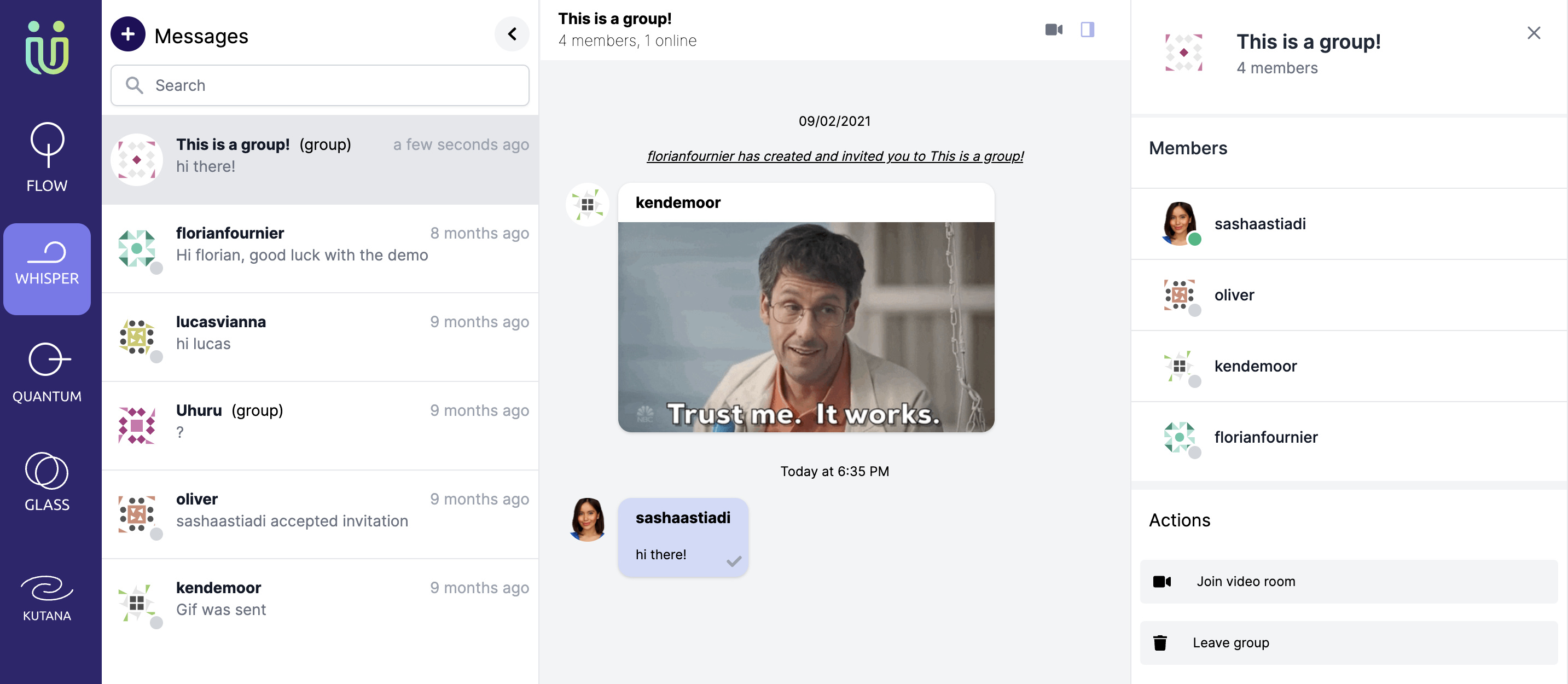
Task: Open the oliver conversation
Action: 320,514
